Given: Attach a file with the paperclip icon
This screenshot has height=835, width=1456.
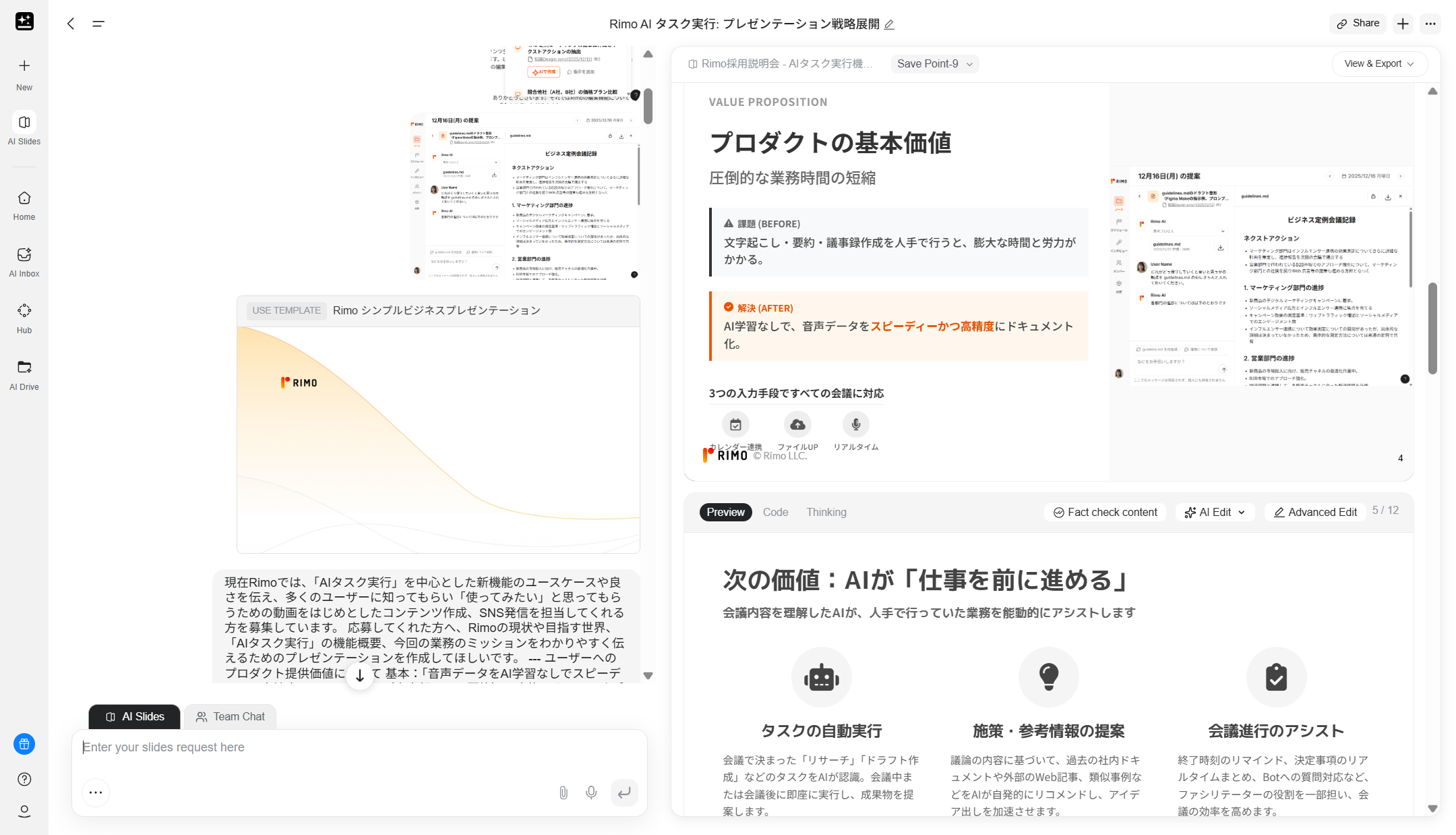Looking at the screenshot, I should (564, 793).
